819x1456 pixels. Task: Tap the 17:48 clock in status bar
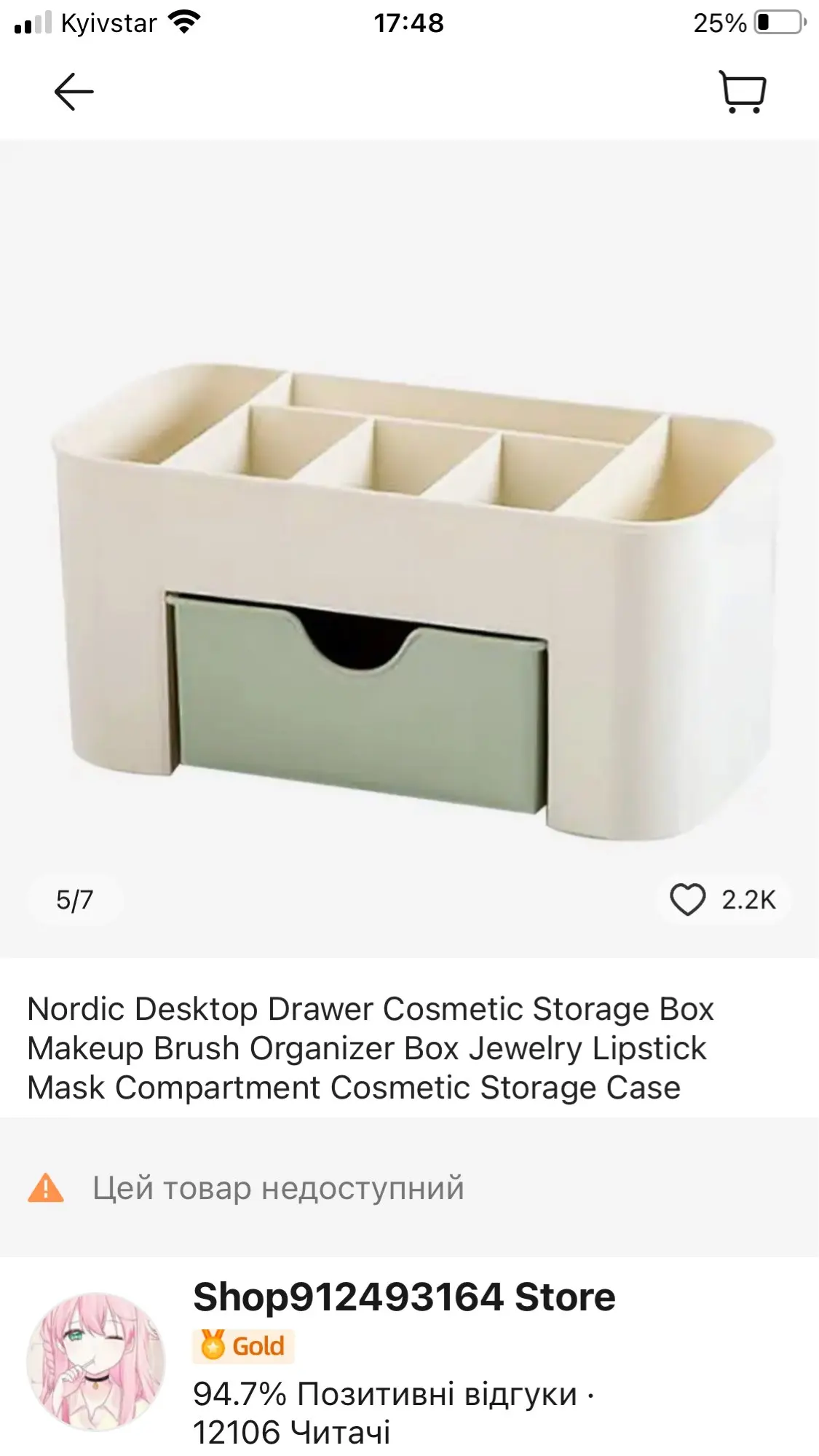(x=409, y=23)
